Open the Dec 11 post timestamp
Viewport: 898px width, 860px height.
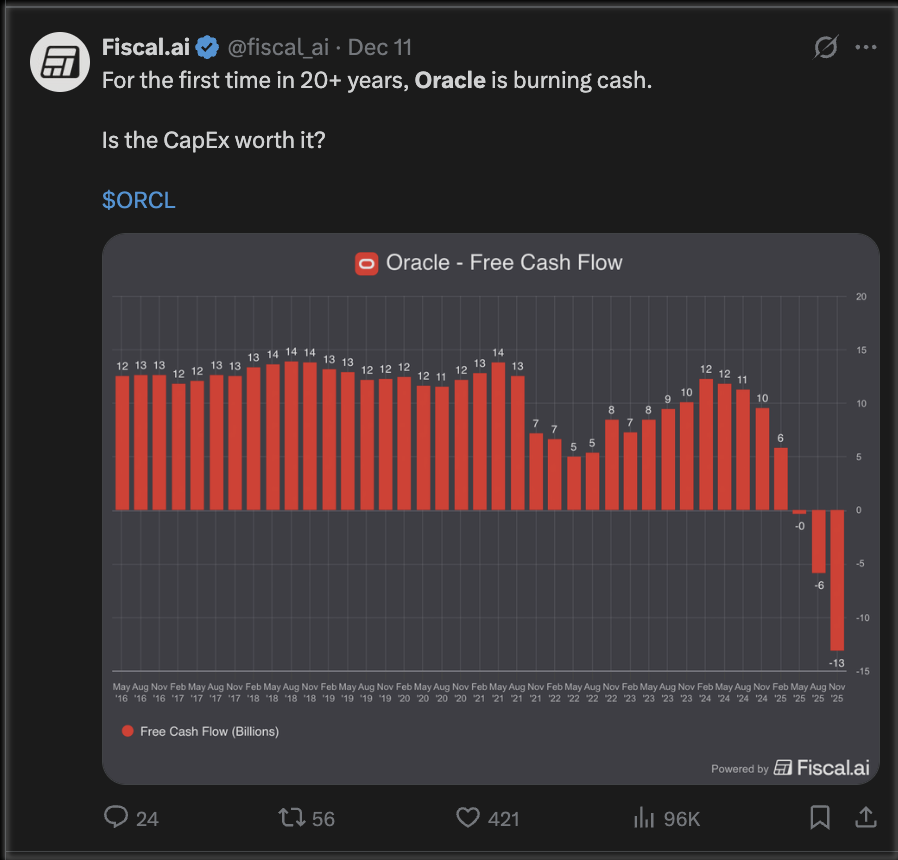379,47
